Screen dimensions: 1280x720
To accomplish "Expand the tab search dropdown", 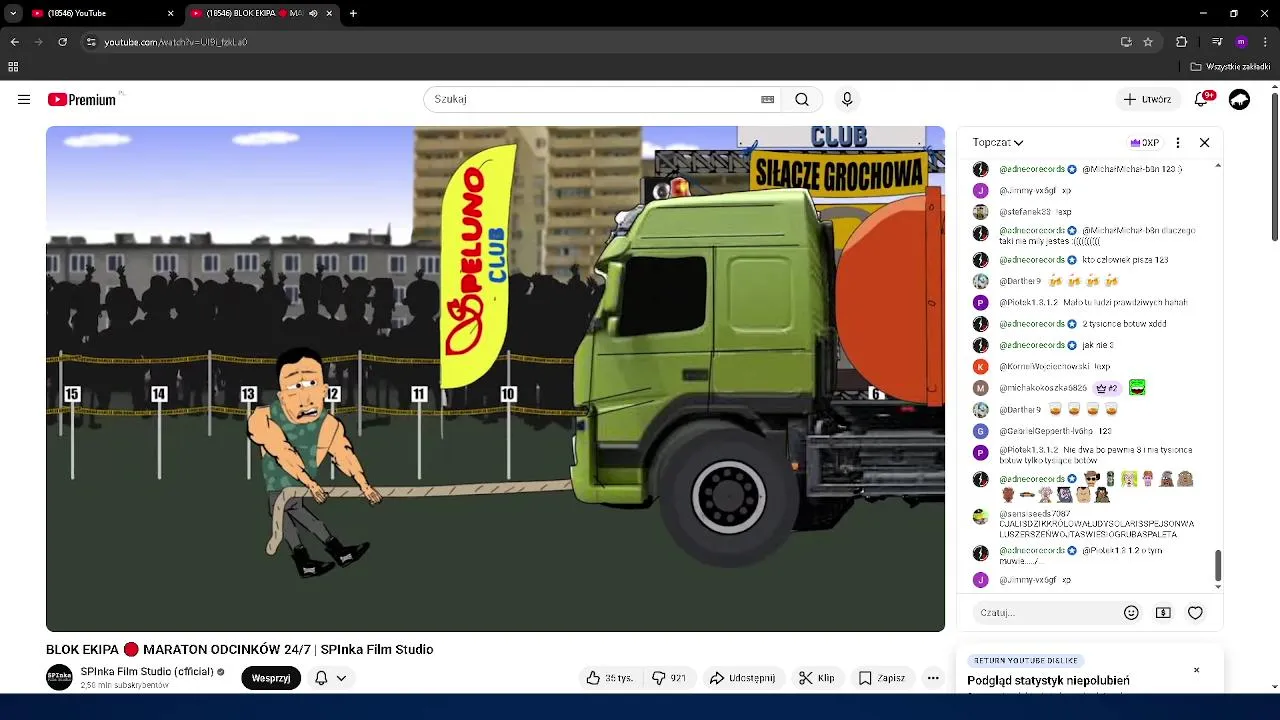I will (13, 13).
